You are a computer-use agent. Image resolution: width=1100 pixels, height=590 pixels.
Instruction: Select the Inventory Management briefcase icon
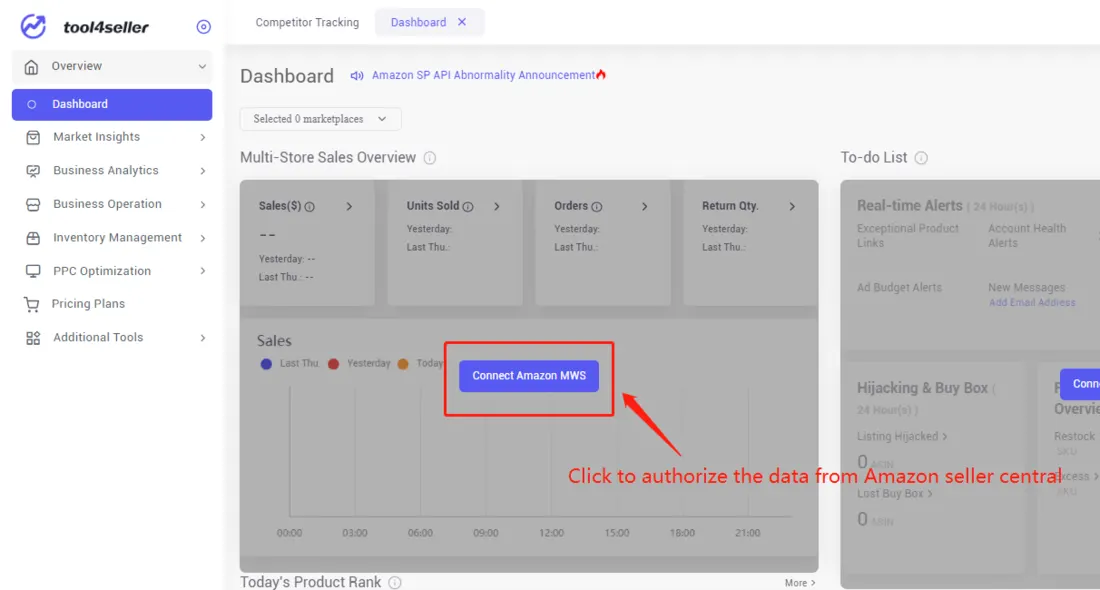(x=32, y=237)
